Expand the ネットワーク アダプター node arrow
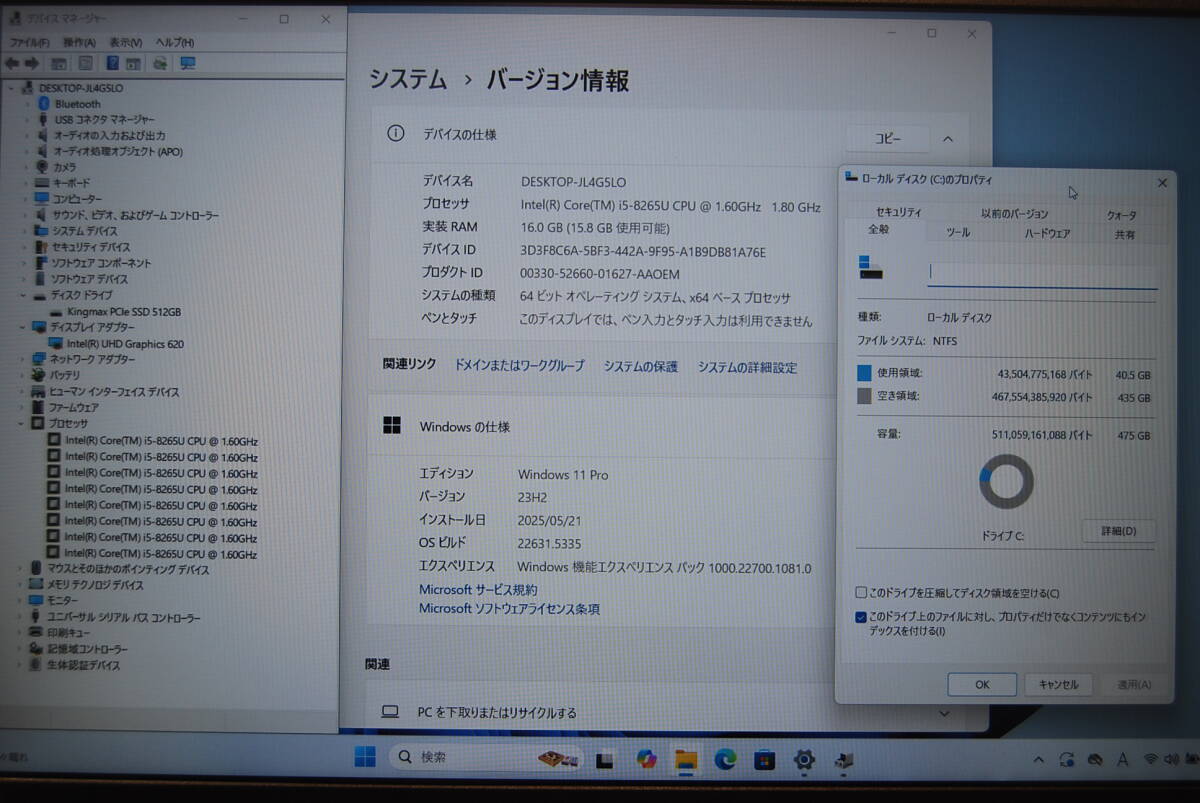The height and width of the screenshot is (803, 1200). coord(23,360)
